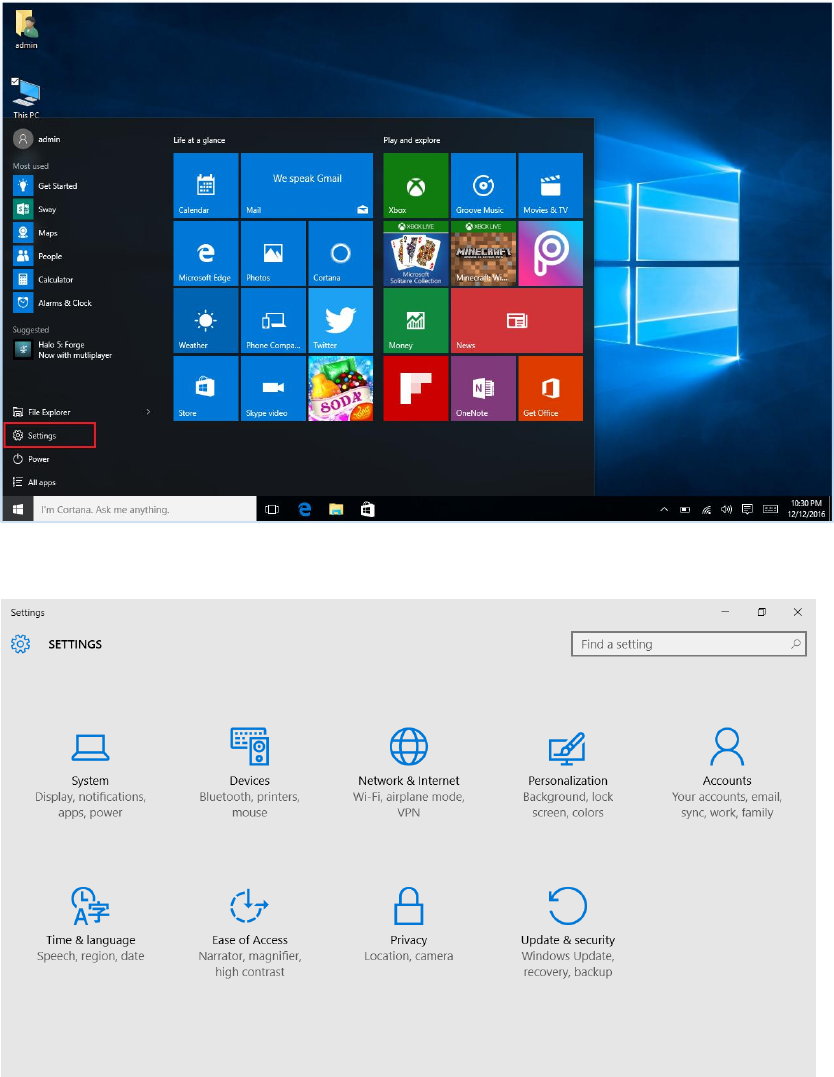Open the News tile

tap(517, 321)
